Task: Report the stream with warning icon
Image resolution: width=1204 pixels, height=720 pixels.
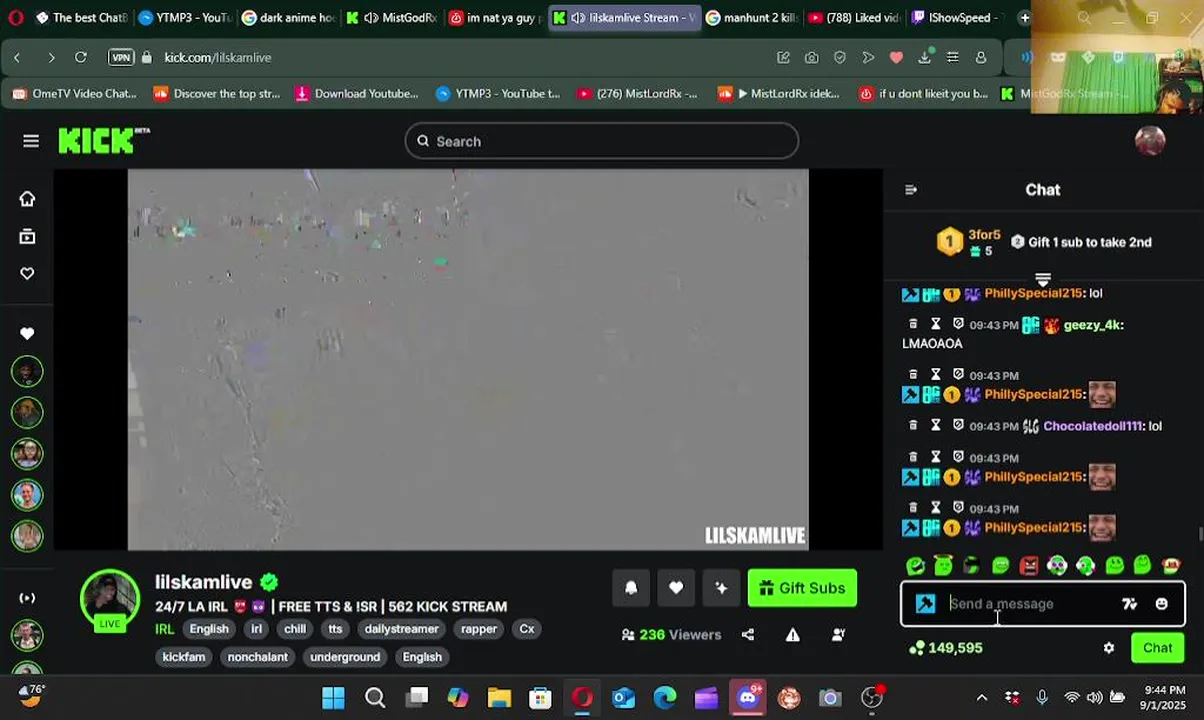Action: tap(793, 634)
